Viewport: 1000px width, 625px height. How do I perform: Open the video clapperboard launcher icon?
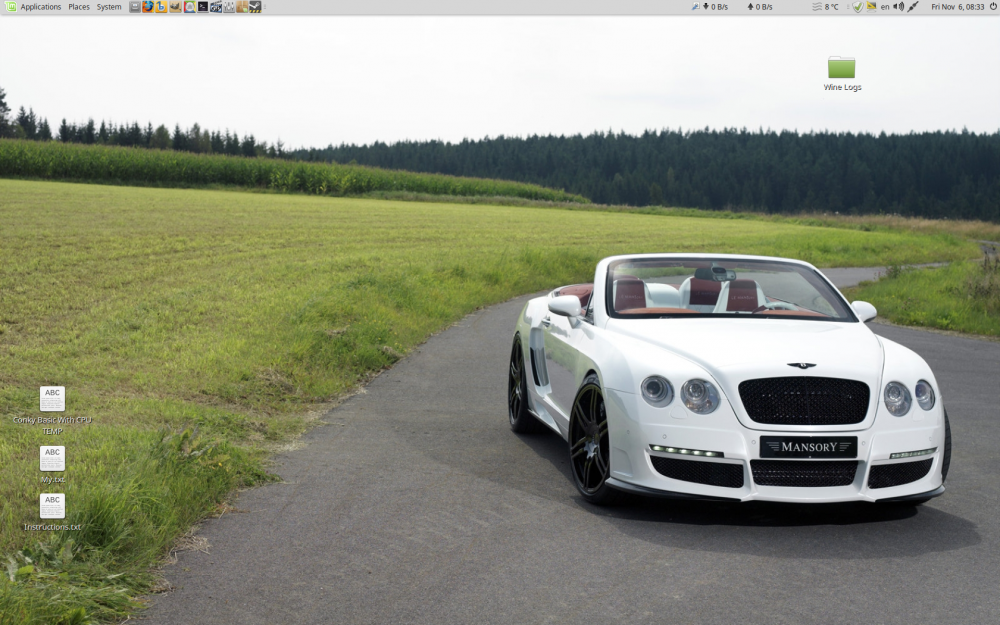tap(216, 7)
